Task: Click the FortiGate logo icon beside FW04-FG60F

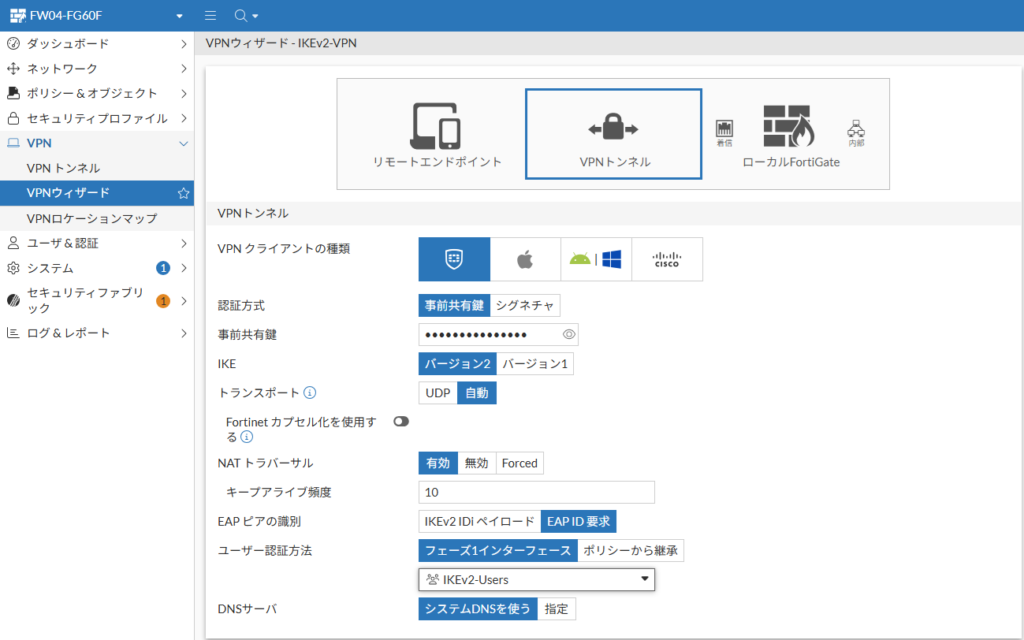Action: (x=18, y=16)
